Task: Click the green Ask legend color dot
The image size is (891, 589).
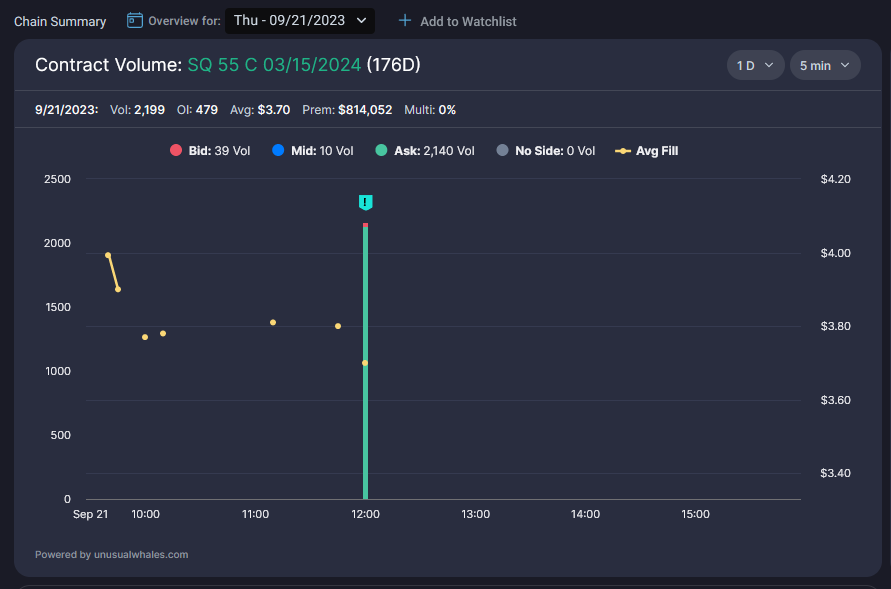Action: (x=381, y=150)
